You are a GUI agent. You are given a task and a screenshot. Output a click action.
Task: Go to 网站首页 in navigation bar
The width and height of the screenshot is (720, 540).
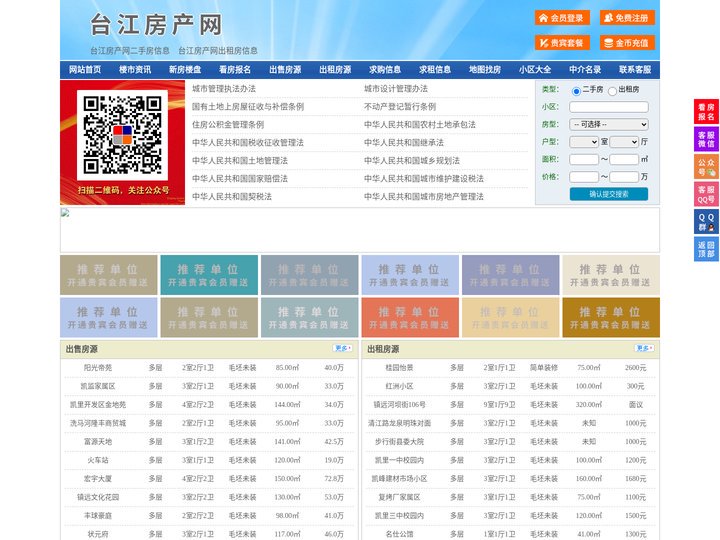(85, 69)
